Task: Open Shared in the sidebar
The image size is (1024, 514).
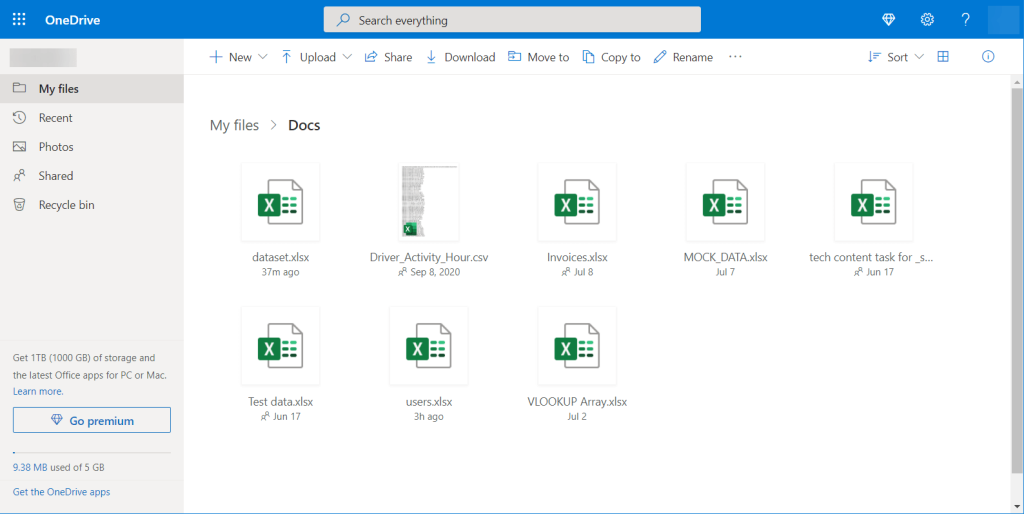Action: [91, 176]
